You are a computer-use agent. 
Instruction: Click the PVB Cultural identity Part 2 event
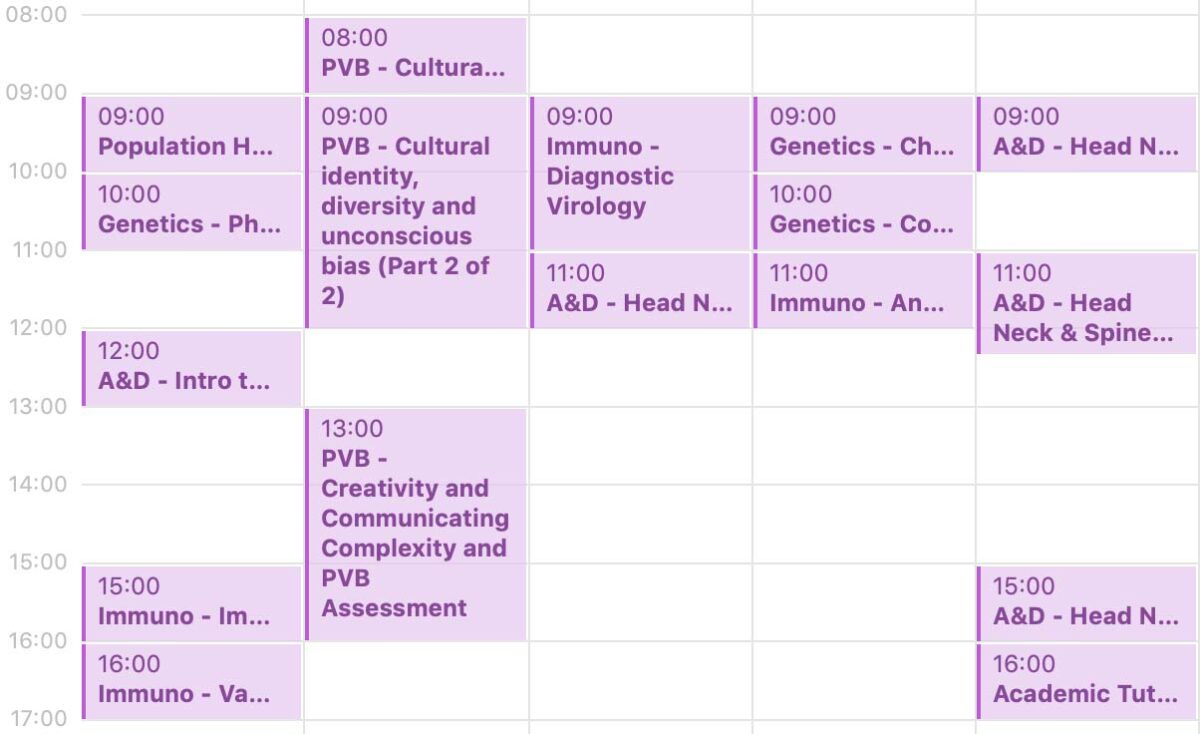click(x=416, y=212)
